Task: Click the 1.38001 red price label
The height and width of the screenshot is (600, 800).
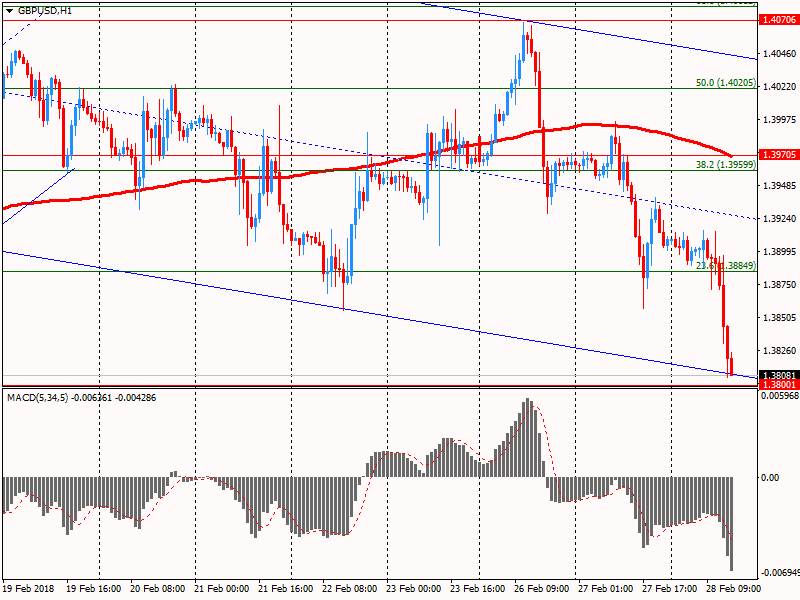Action: pos(779,384)
